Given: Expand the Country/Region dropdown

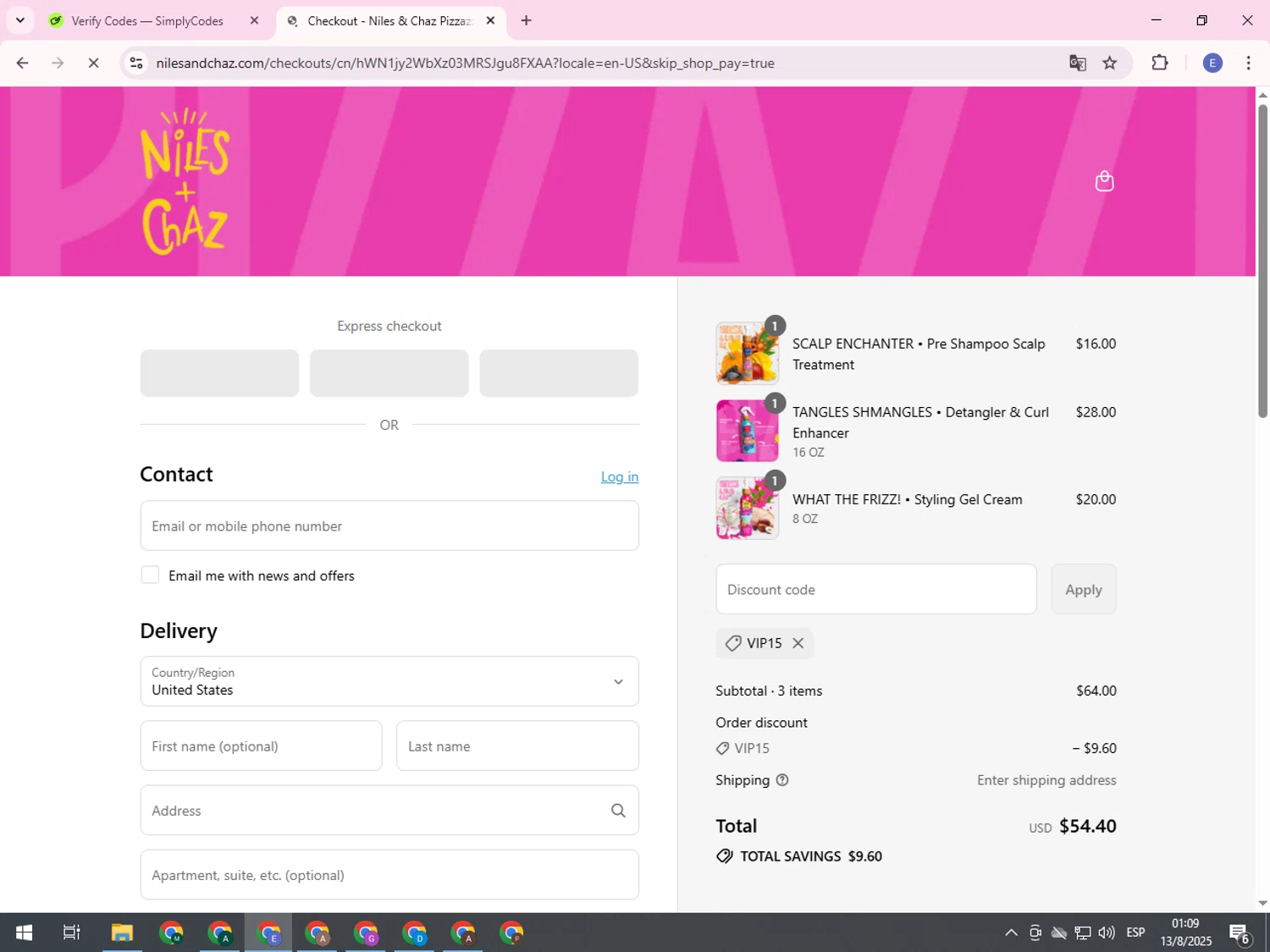Looking at the screenshot, I should 389,681.
